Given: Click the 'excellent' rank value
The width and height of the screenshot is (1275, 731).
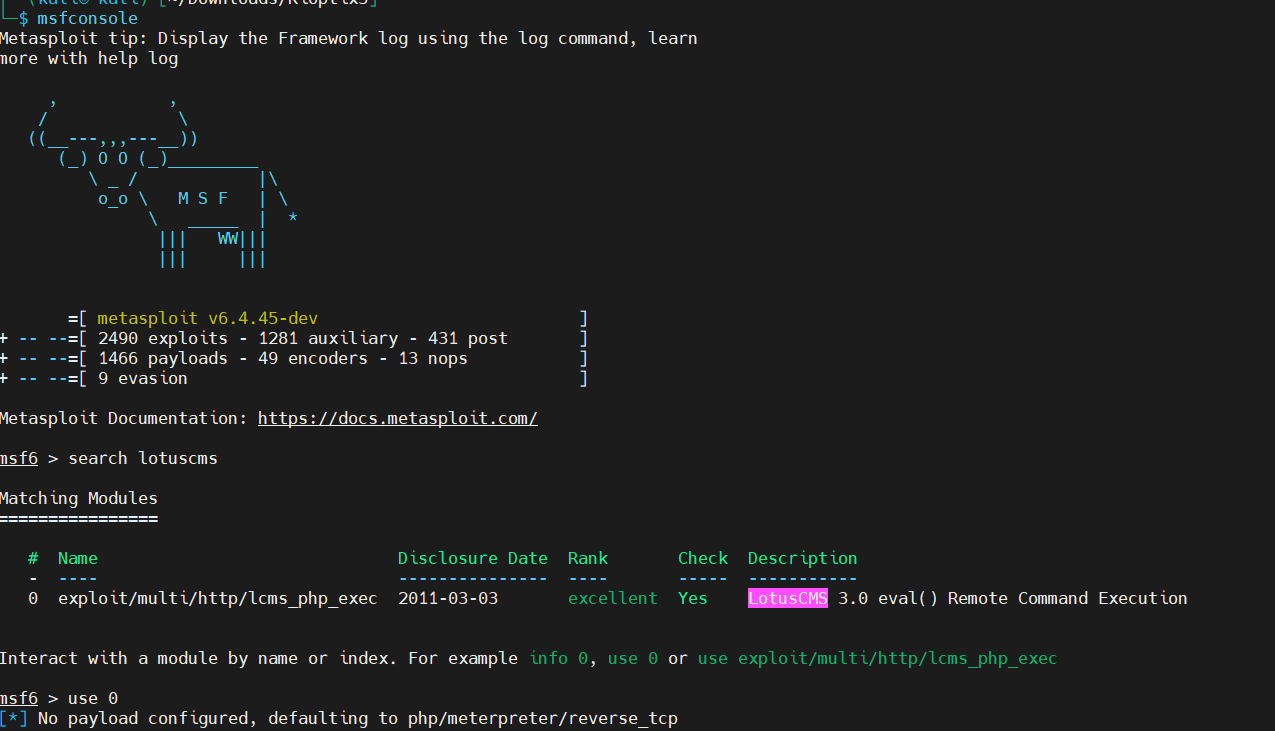Looking at the screenshot, I should (x=613, y=598).
